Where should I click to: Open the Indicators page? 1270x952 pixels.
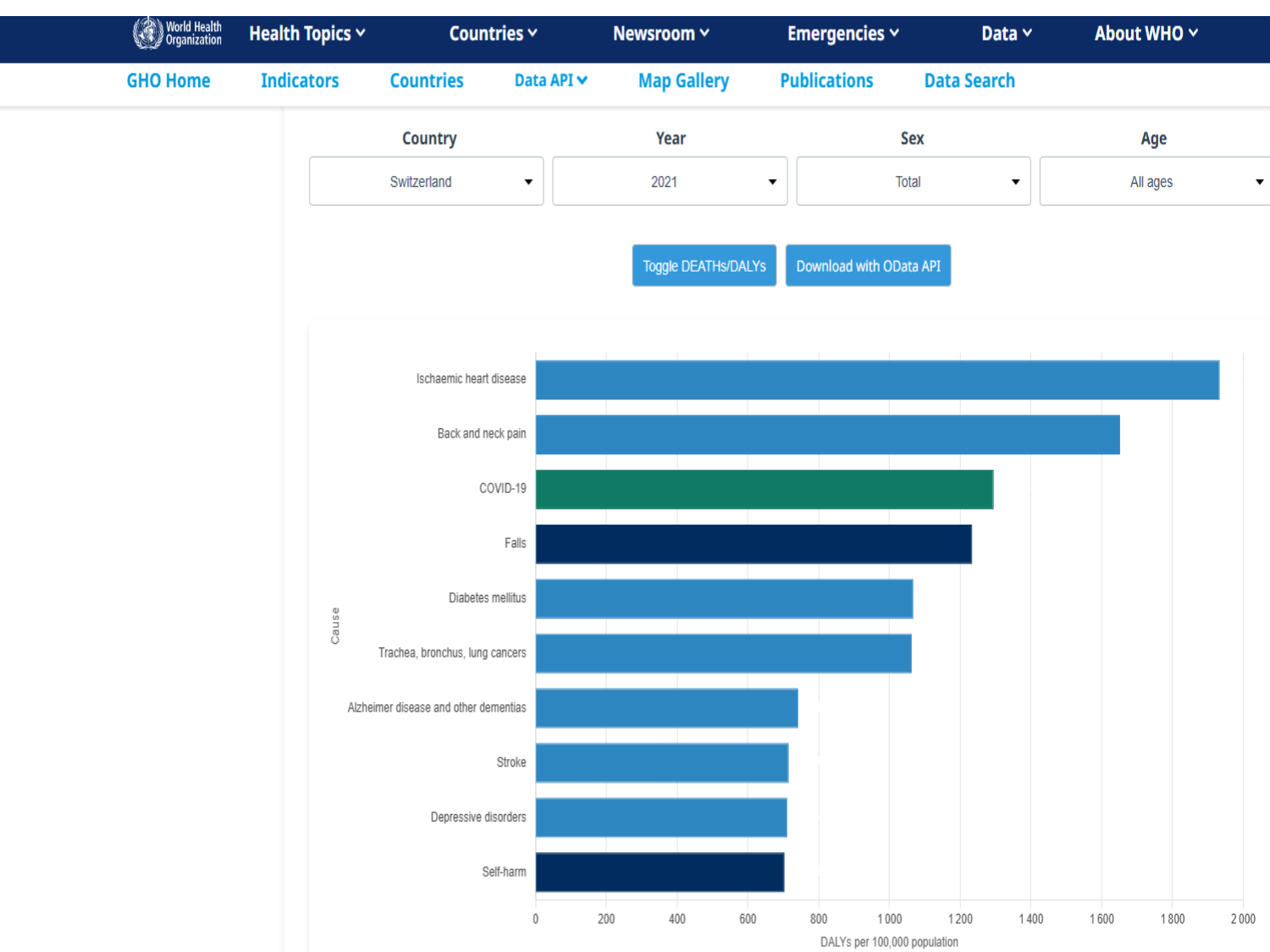coord(300,81)
